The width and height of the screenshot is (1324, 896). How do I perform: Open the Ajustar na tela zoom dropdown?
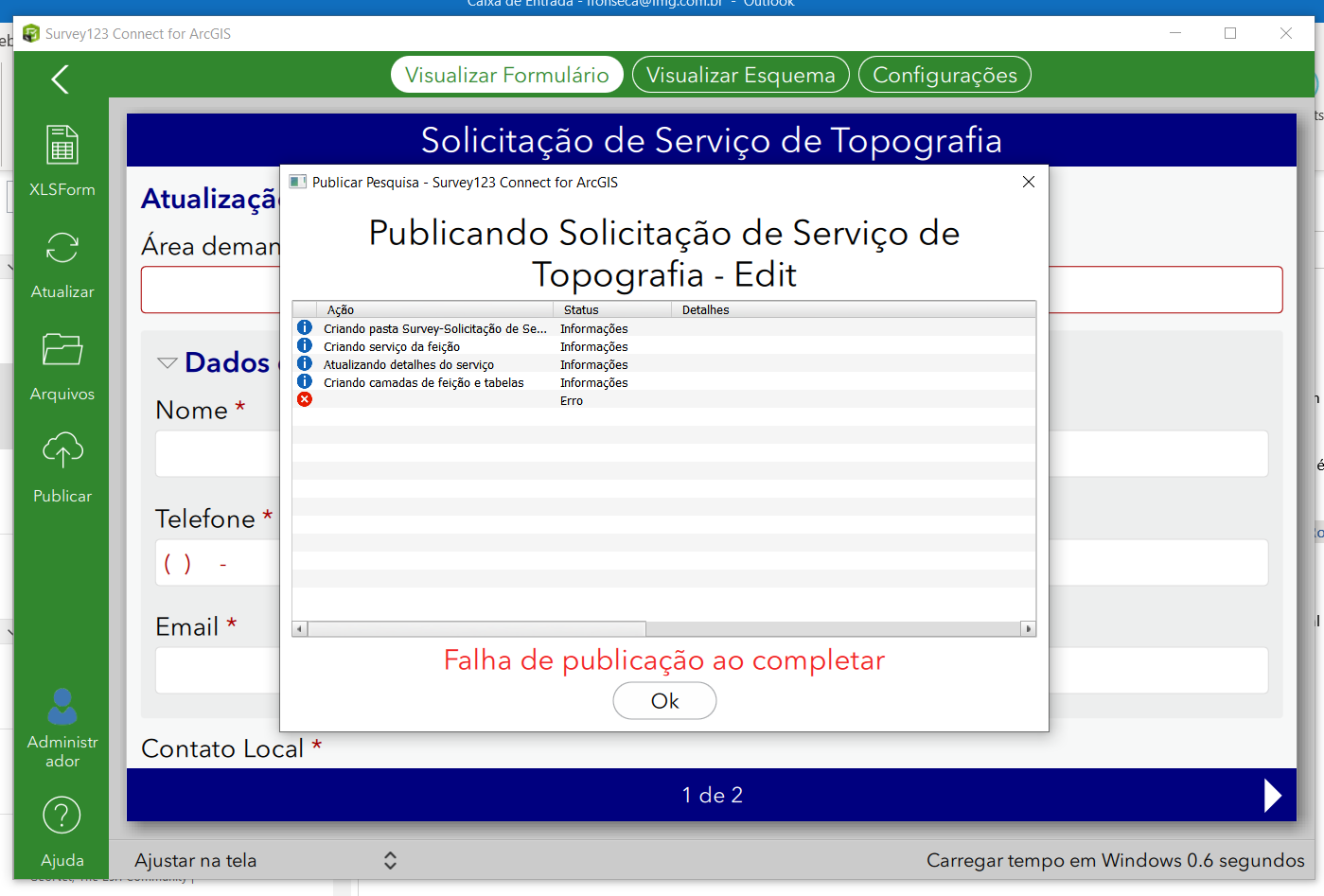[x=265, y=860]
